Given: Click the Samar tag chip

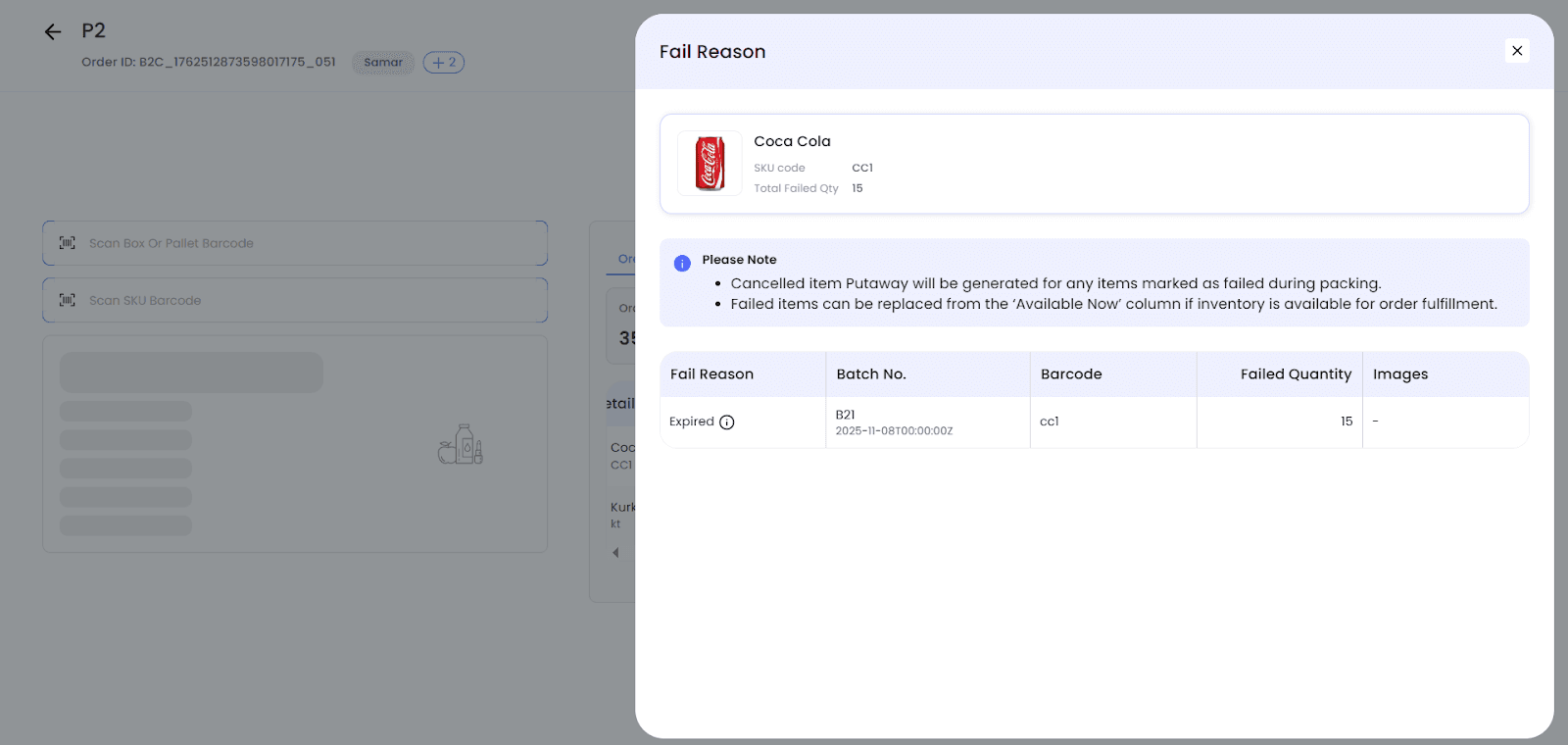Looking at the screenshot, I should (383, 63).
